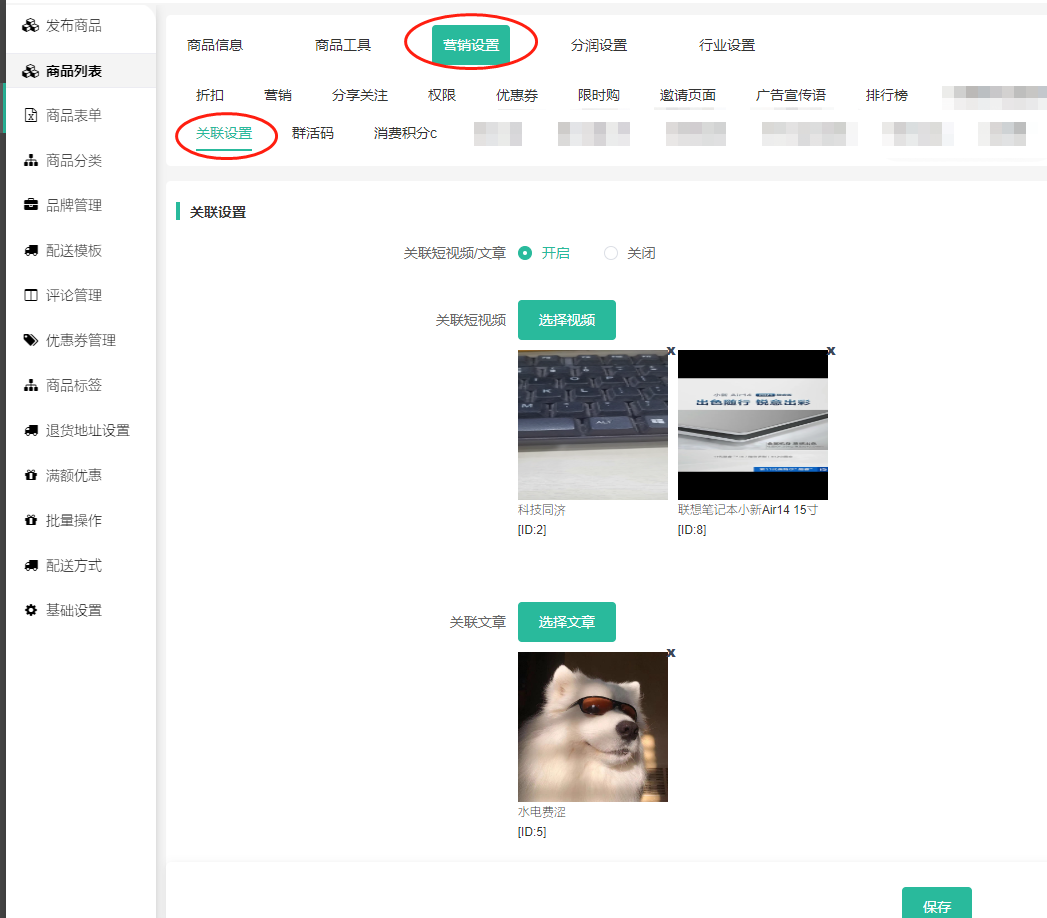The height and width of the screenshot is (918, 1047).
Task: Click the 批量操作 gift icon
Action: pos(31,520)
